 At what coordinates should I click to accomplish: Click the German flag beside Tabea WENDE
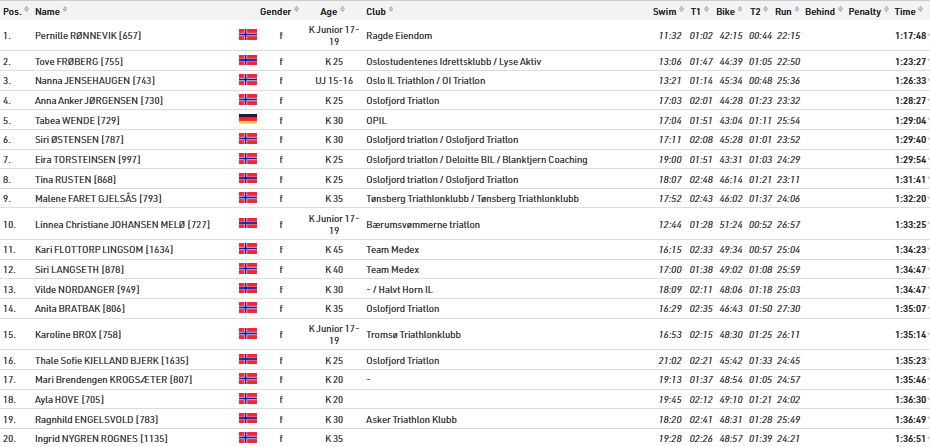point(247,120)
